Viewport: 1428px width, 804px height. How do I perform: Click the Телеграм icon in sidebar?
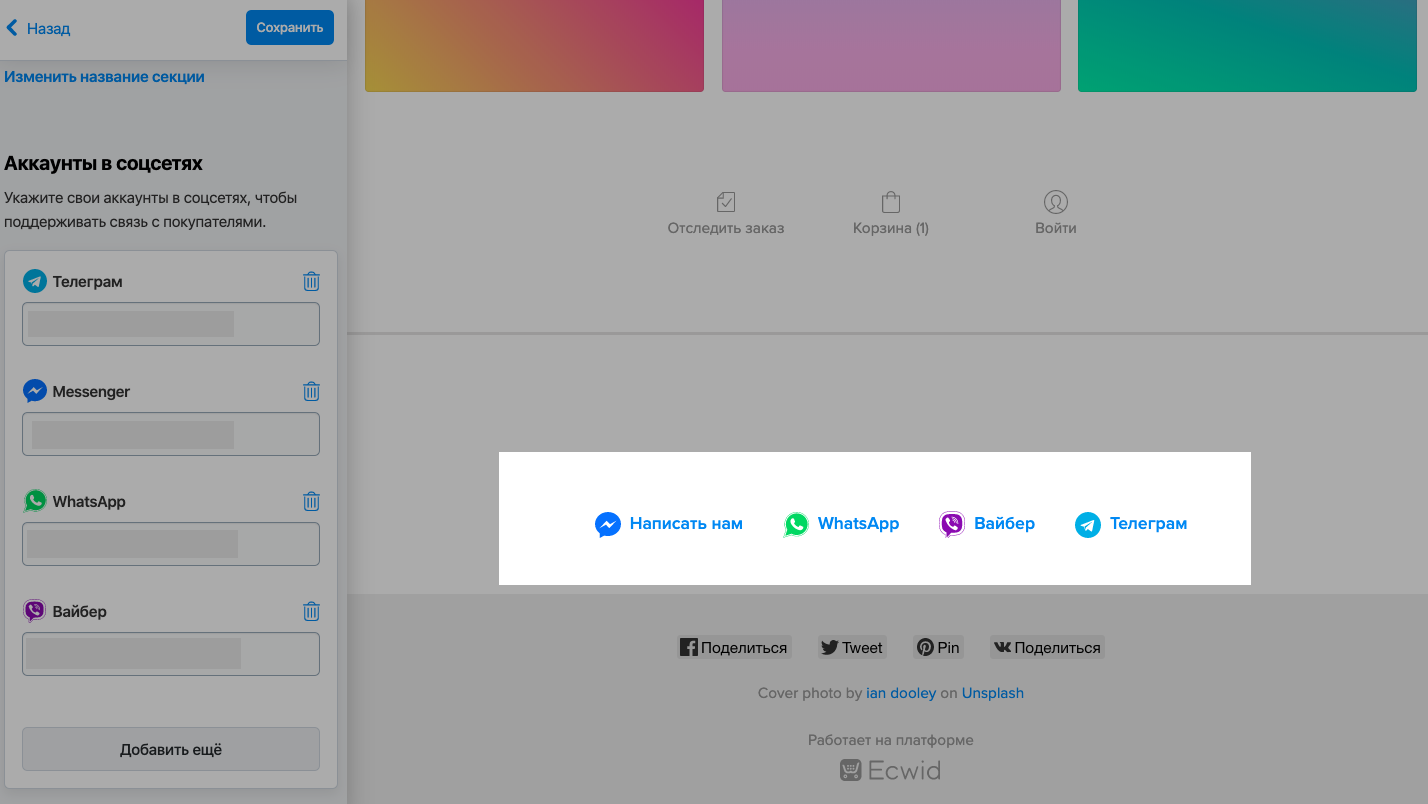tap(35, 281)
